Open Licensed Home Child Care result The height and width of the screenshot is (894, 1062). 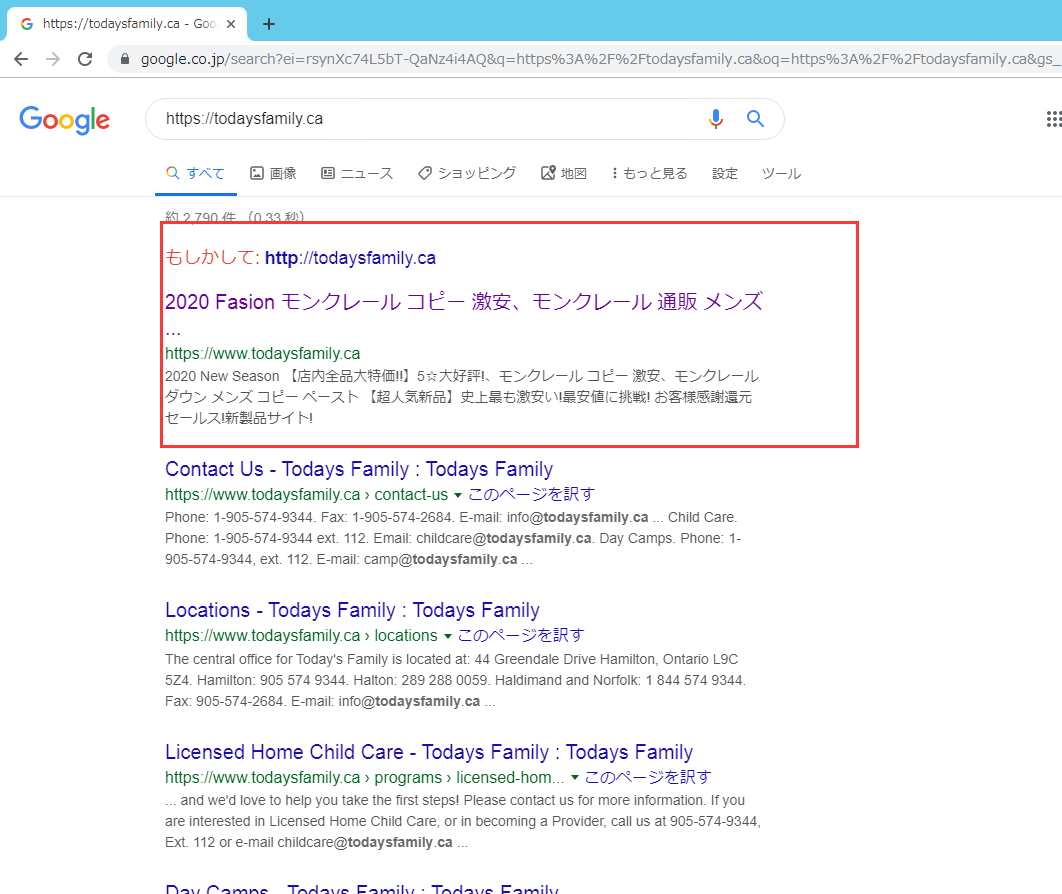429,752
